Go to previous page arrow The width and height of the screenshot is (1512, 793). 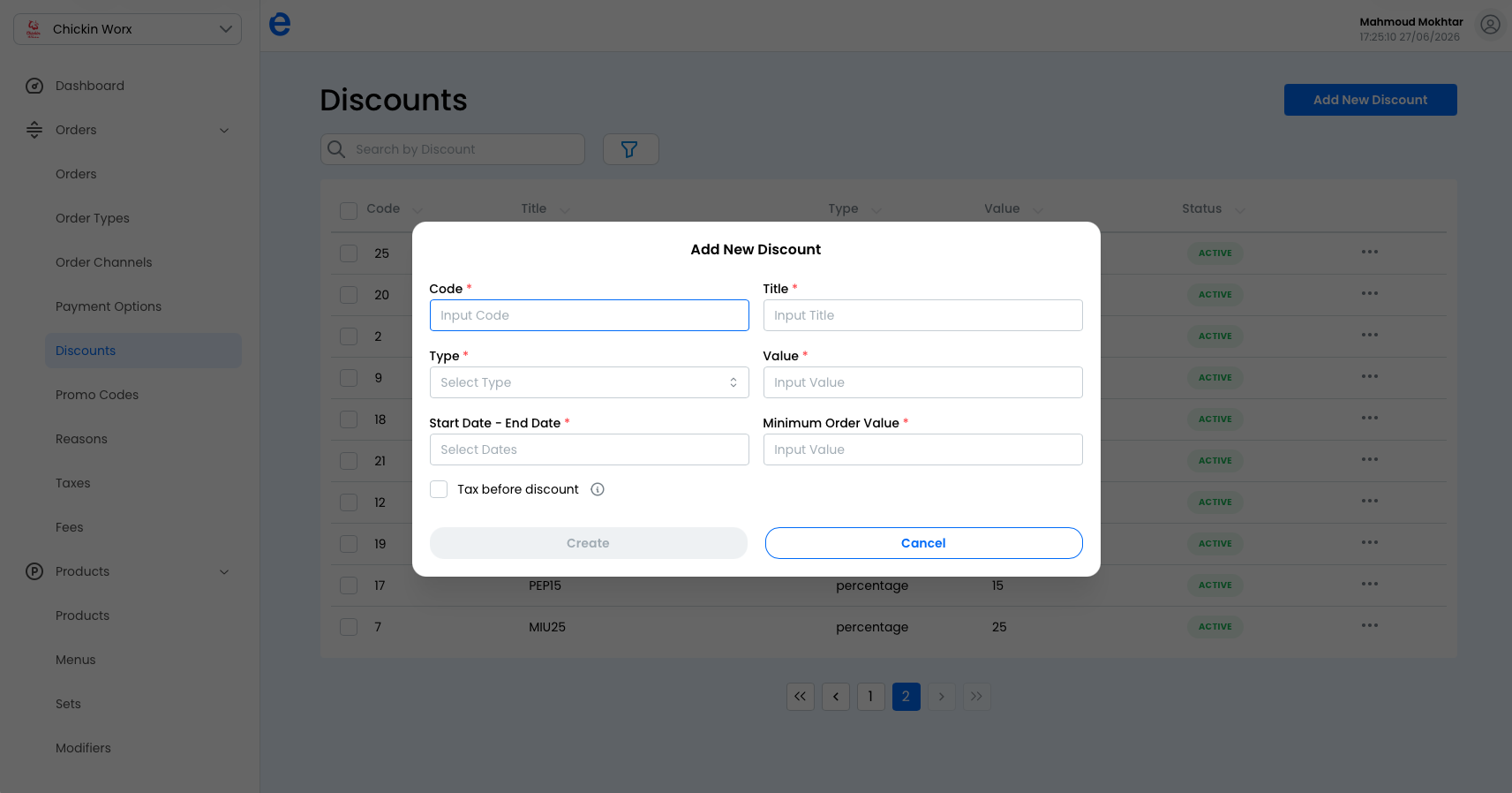(x=836, y=697)
